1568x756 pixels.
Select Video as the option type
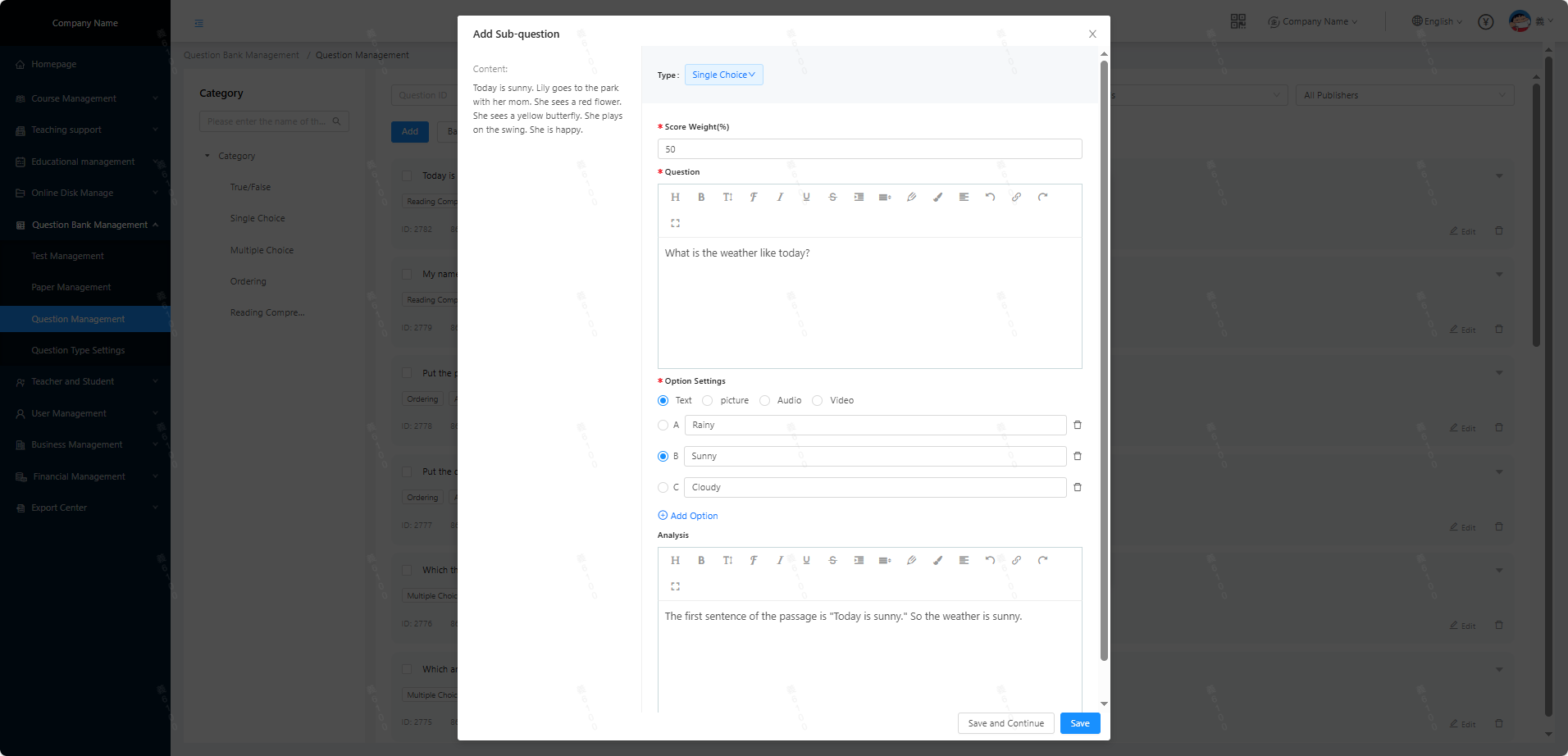(818, 400)
